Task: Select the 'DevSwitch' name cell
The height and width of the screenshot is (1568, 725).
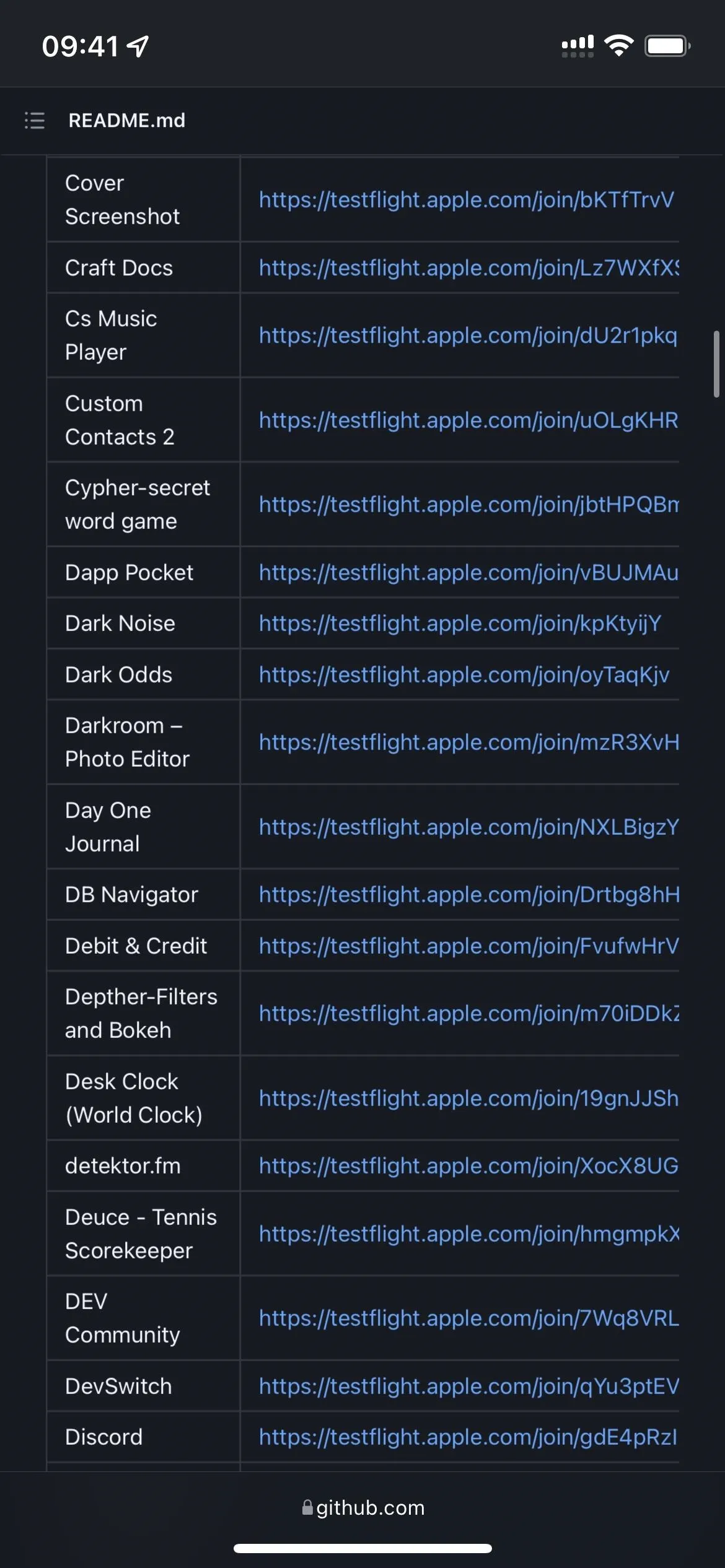Action: [x=143, y=1386]
